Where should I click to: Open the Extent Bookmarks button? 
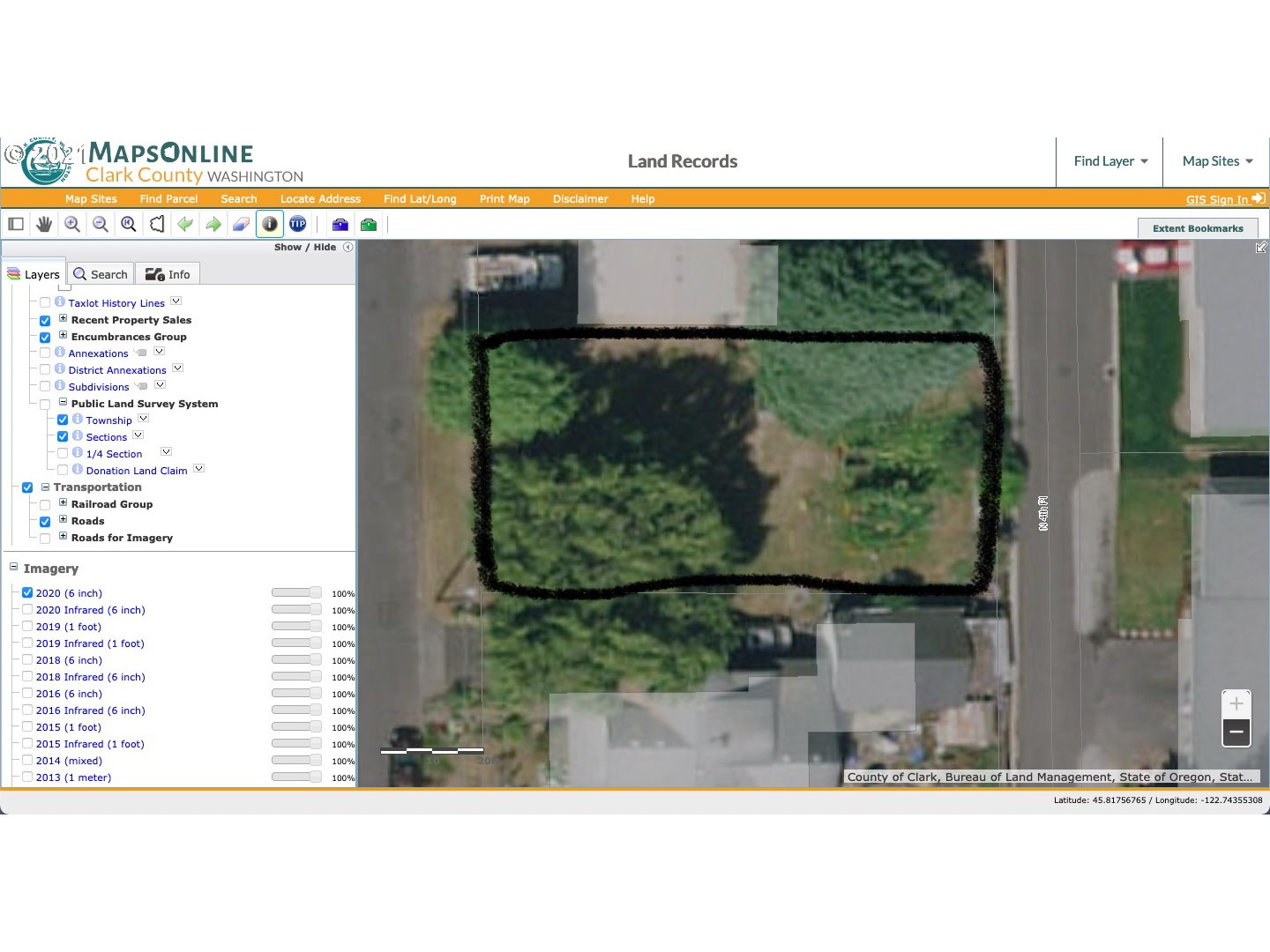click(1198, 228)
